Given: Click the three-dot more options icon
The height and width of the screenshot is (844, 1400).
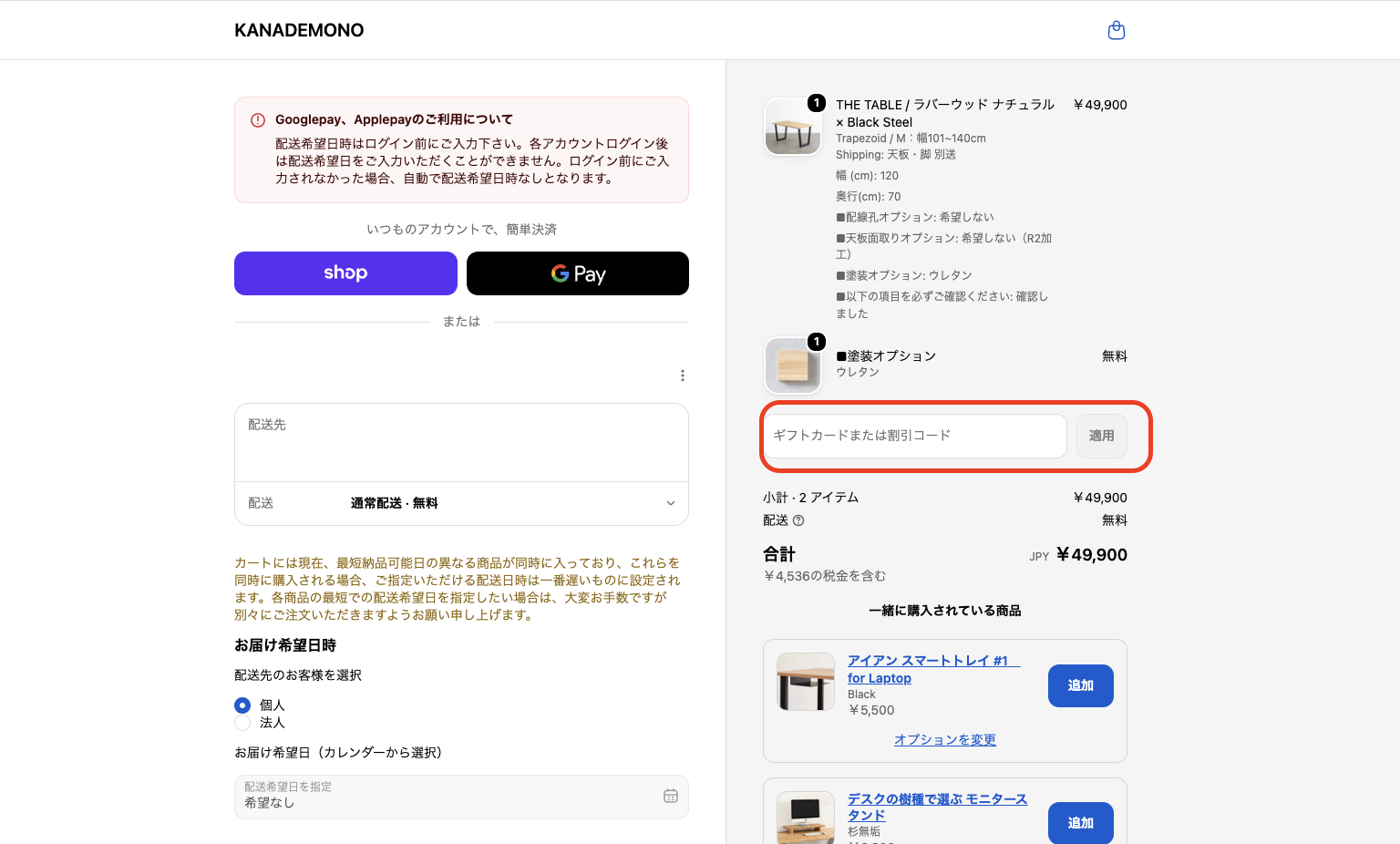Looking at the screenshot, I should (683, 376).
